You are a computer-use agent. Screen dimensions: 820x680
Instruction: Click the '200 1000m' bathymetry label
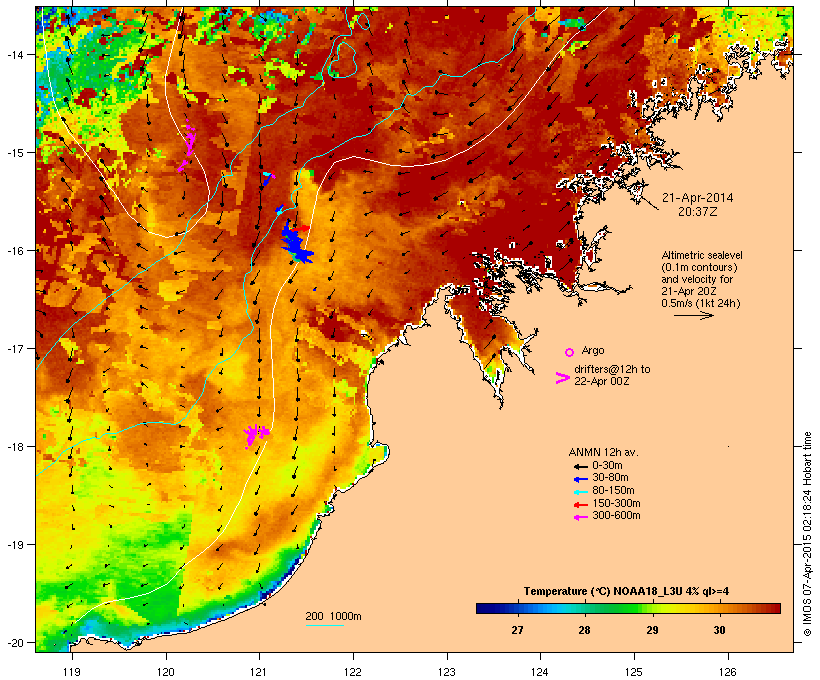pos(333,616)
